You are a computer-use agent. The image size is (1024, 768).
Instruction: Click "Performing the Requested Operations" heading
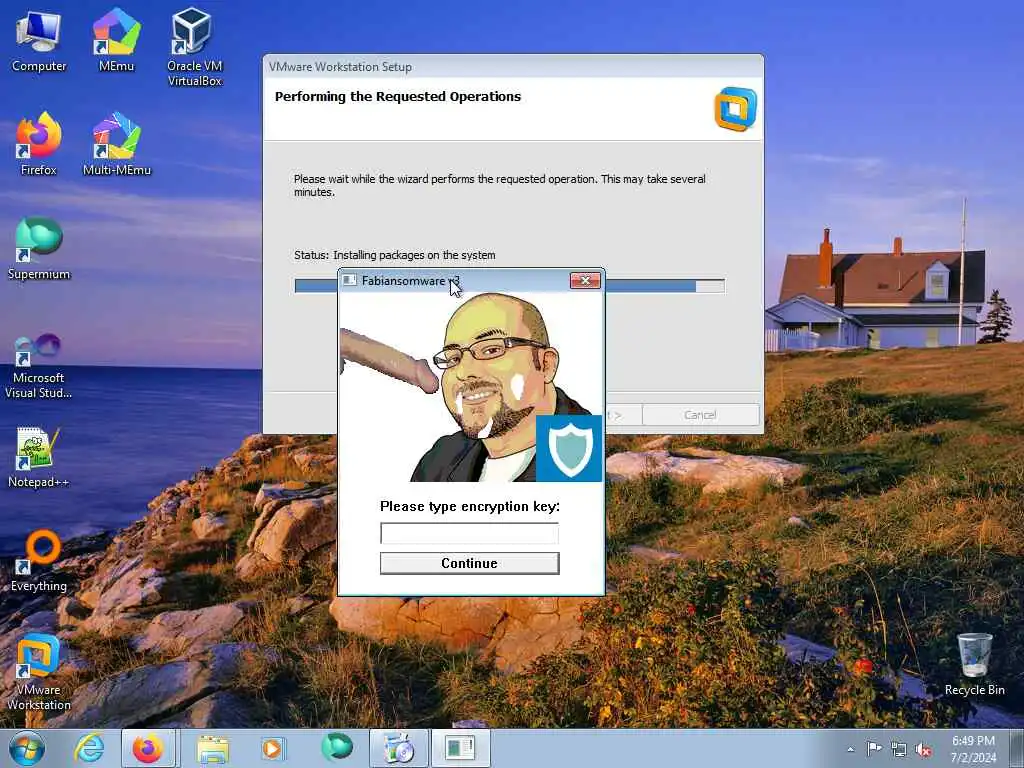[398, 97]
